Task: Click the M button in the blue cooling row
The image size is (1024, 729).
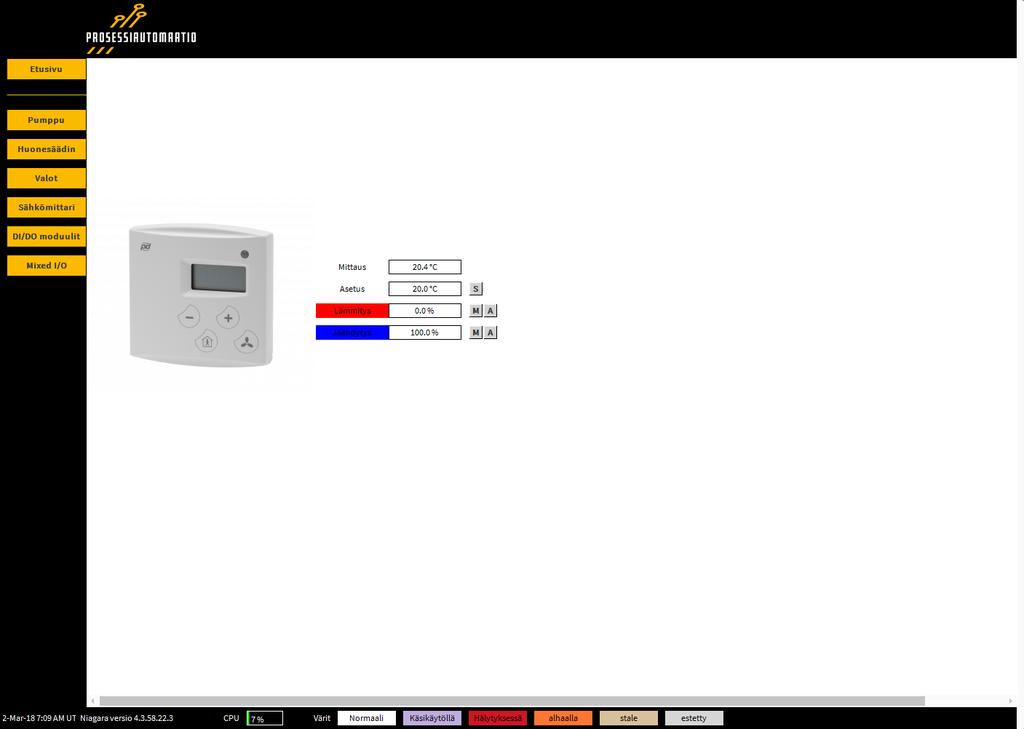Action: [475, 332]
